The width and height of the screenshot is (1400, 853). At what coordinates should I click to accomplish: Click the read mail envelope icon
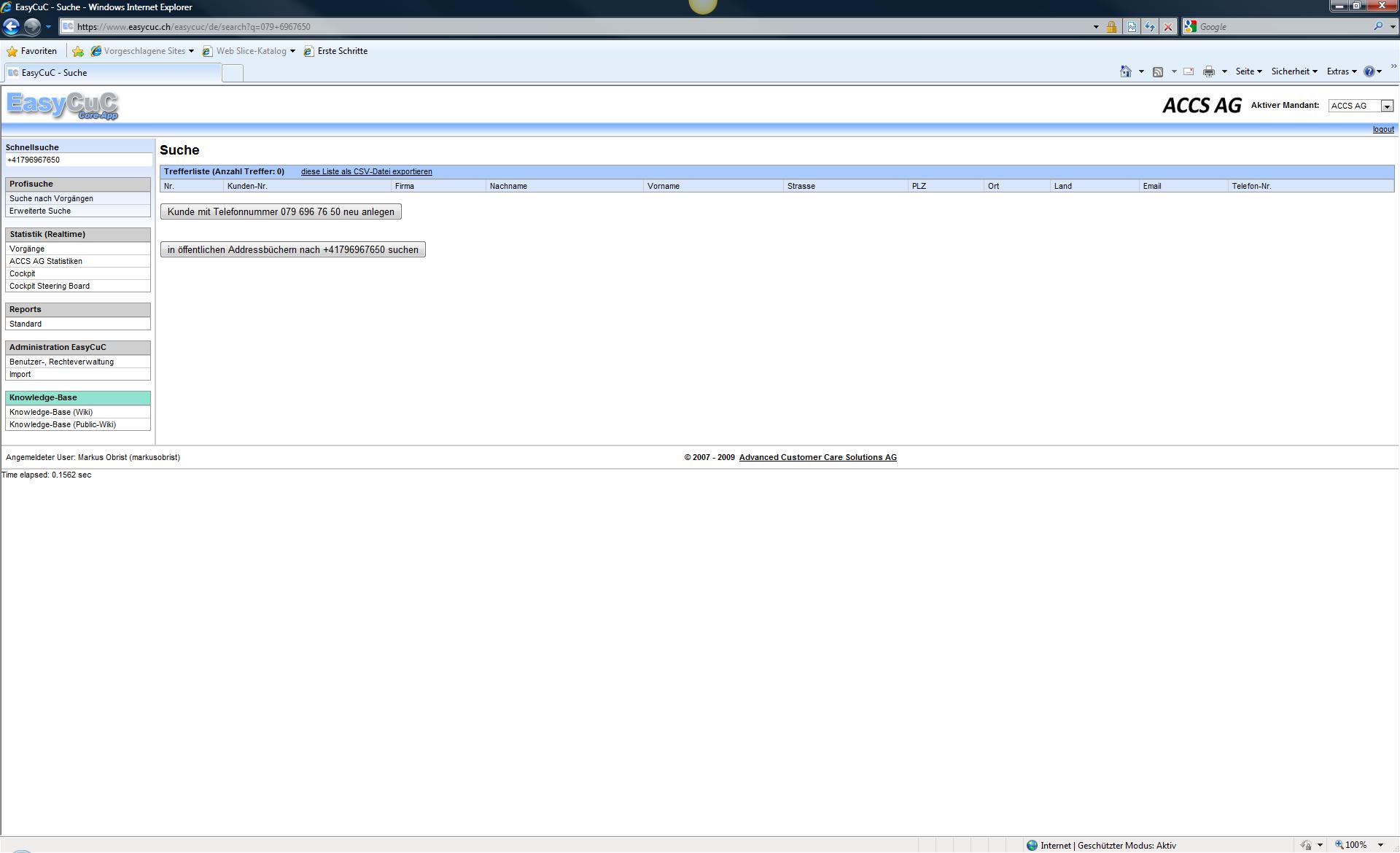(x=1189, y=71)
